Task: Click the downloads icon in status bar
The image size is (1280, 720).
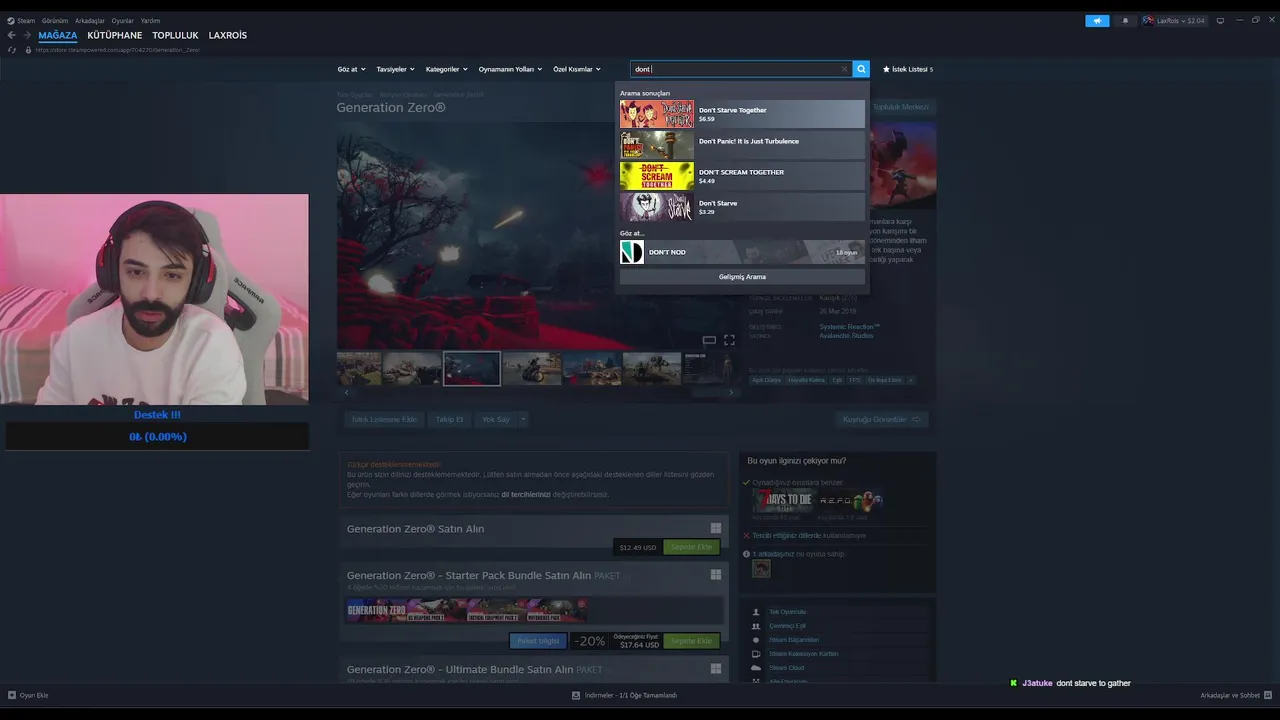Action: coord(576,695)
